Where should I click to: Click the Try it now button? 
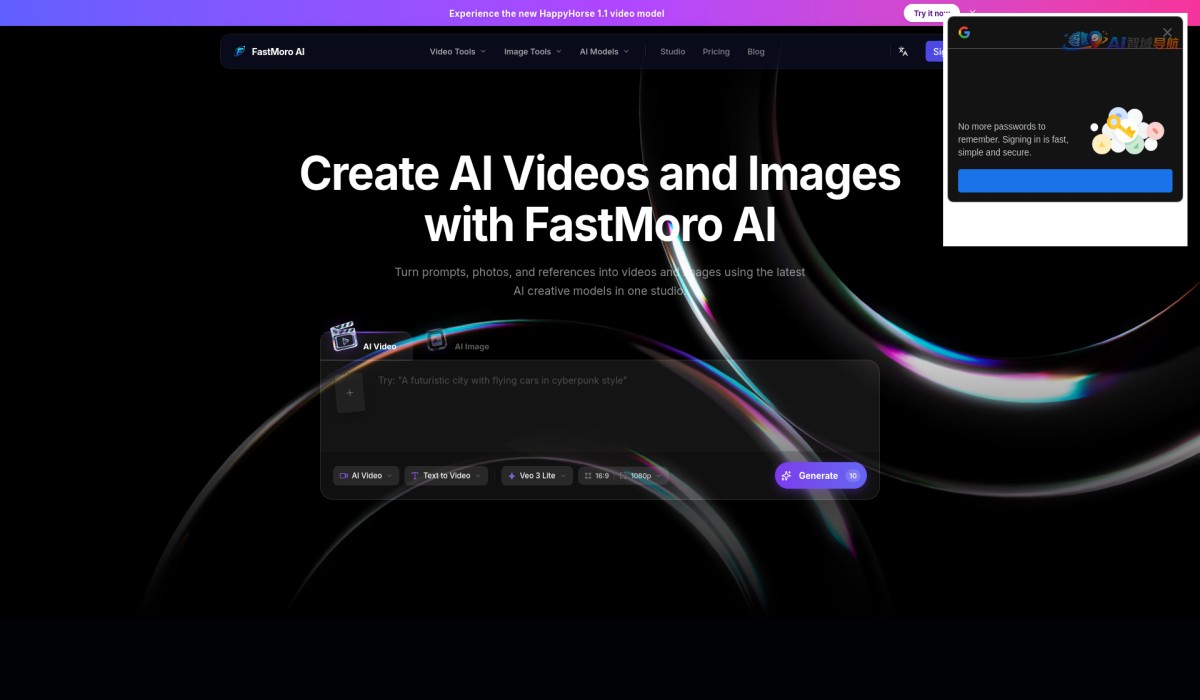(x=931, y=13)
